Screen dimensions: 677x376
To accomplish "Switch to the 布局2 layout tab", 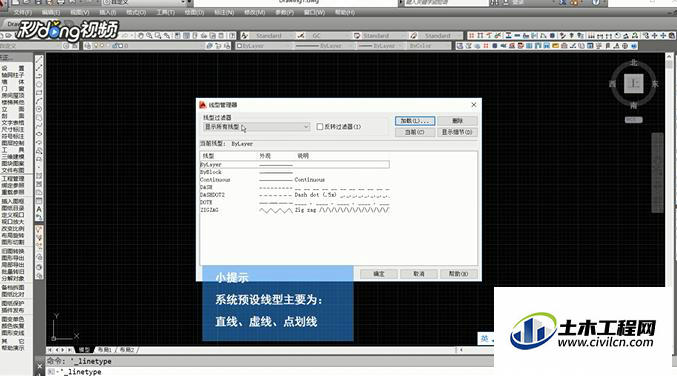I will click(127, 350).
